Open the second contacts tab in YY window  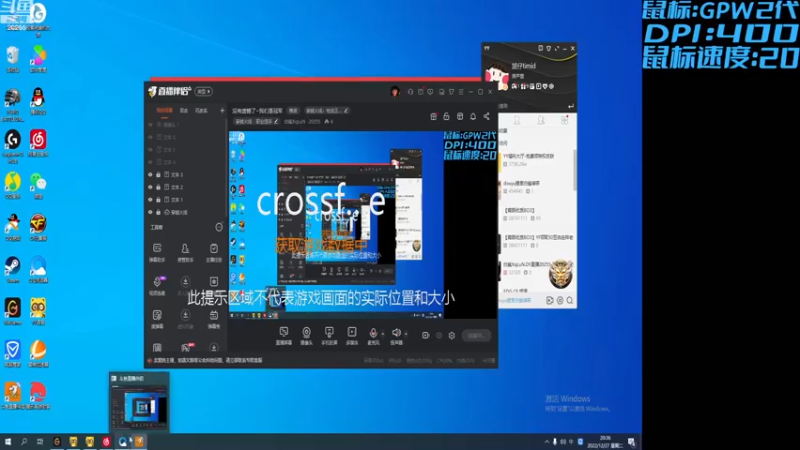tap(540, 120)
